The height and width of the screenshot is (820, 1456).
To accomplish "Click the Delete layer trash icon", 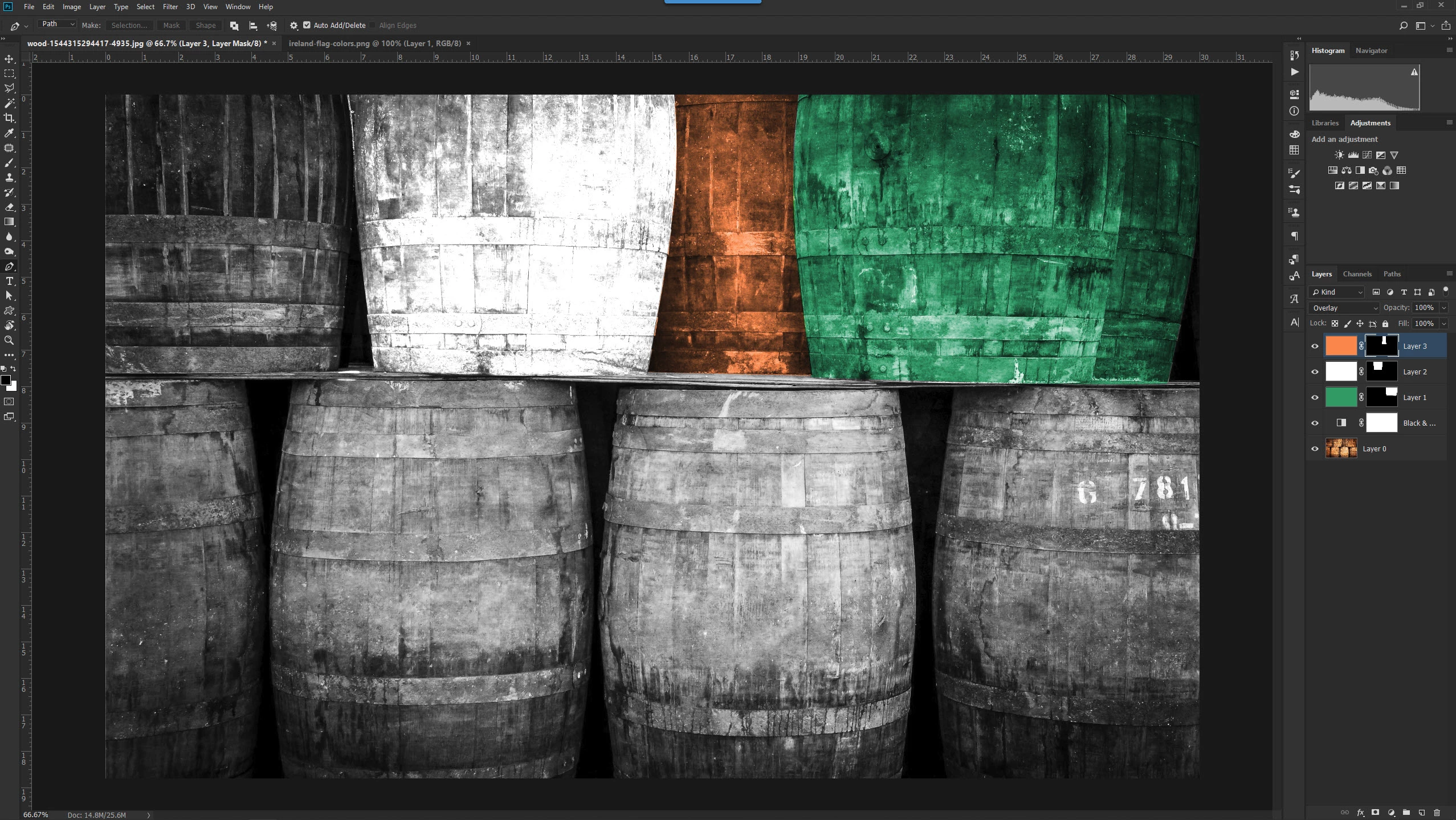I will tap(1437, 812).
